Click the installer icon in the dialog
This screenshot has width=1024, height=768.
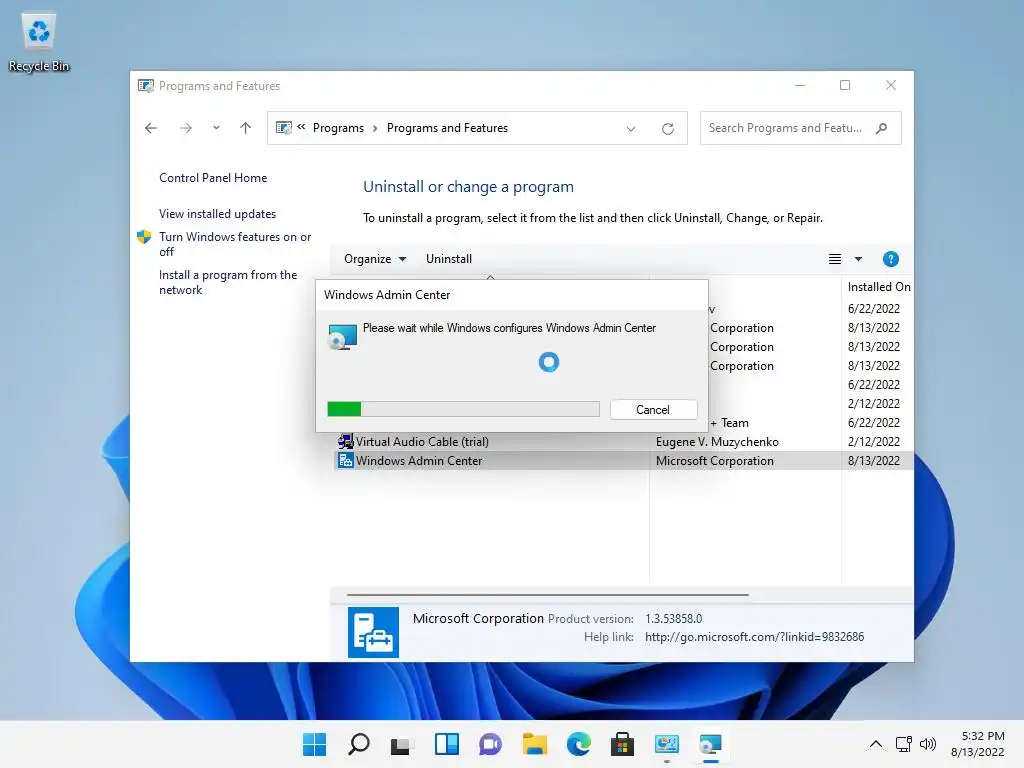tap(342, 337)
